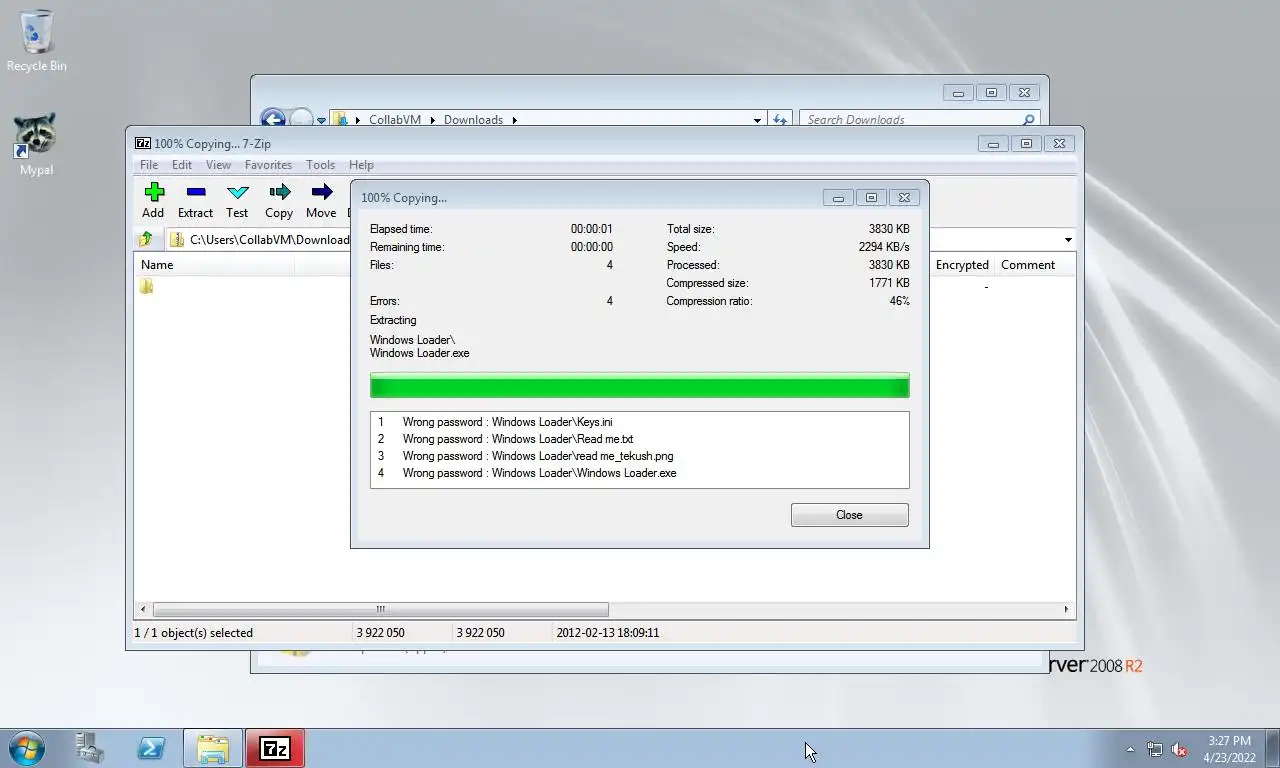Viewport: 1280px width, 768px height.
Task: Click the date 2012-02-13 18:09:11 in status bar
Action: (607, 633)
